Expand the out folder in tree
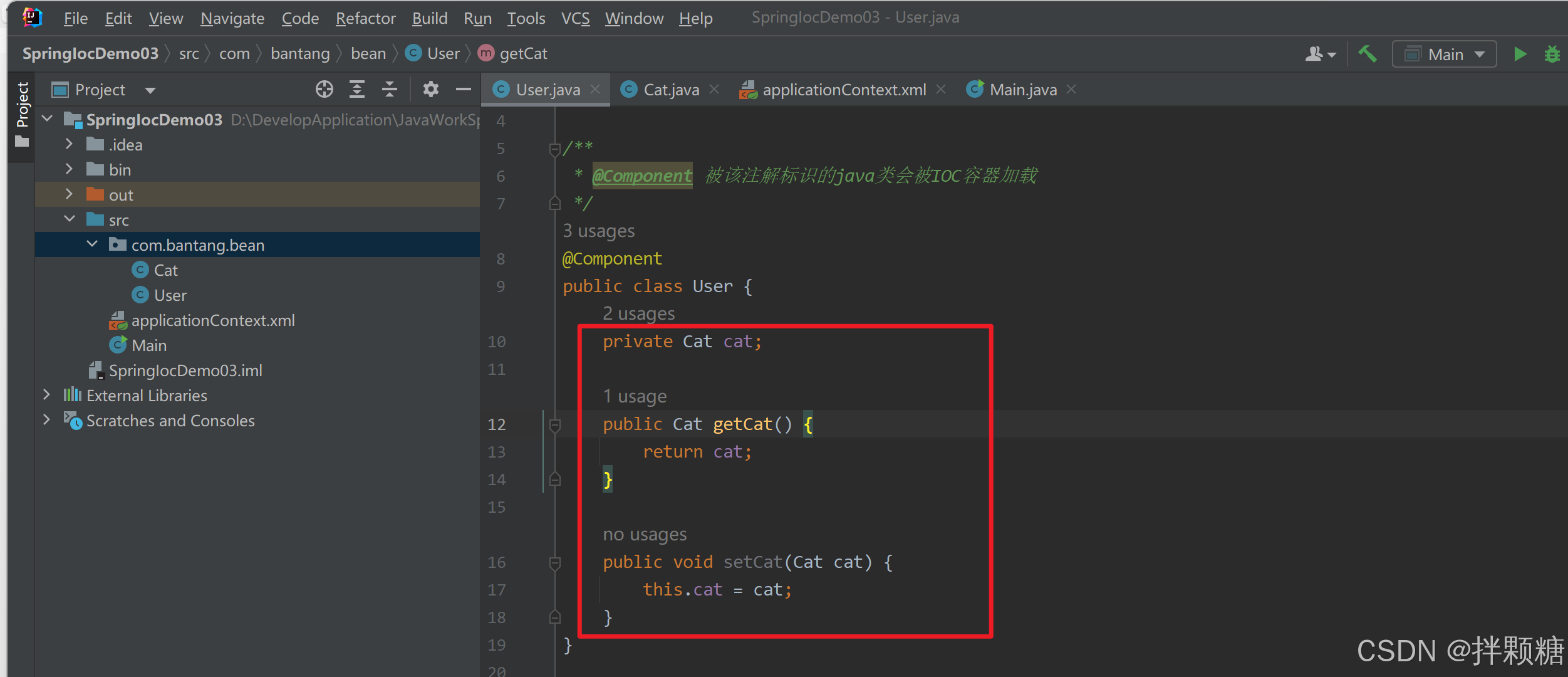This screenshot has width=1568, height=677. [x=70, y=195]
